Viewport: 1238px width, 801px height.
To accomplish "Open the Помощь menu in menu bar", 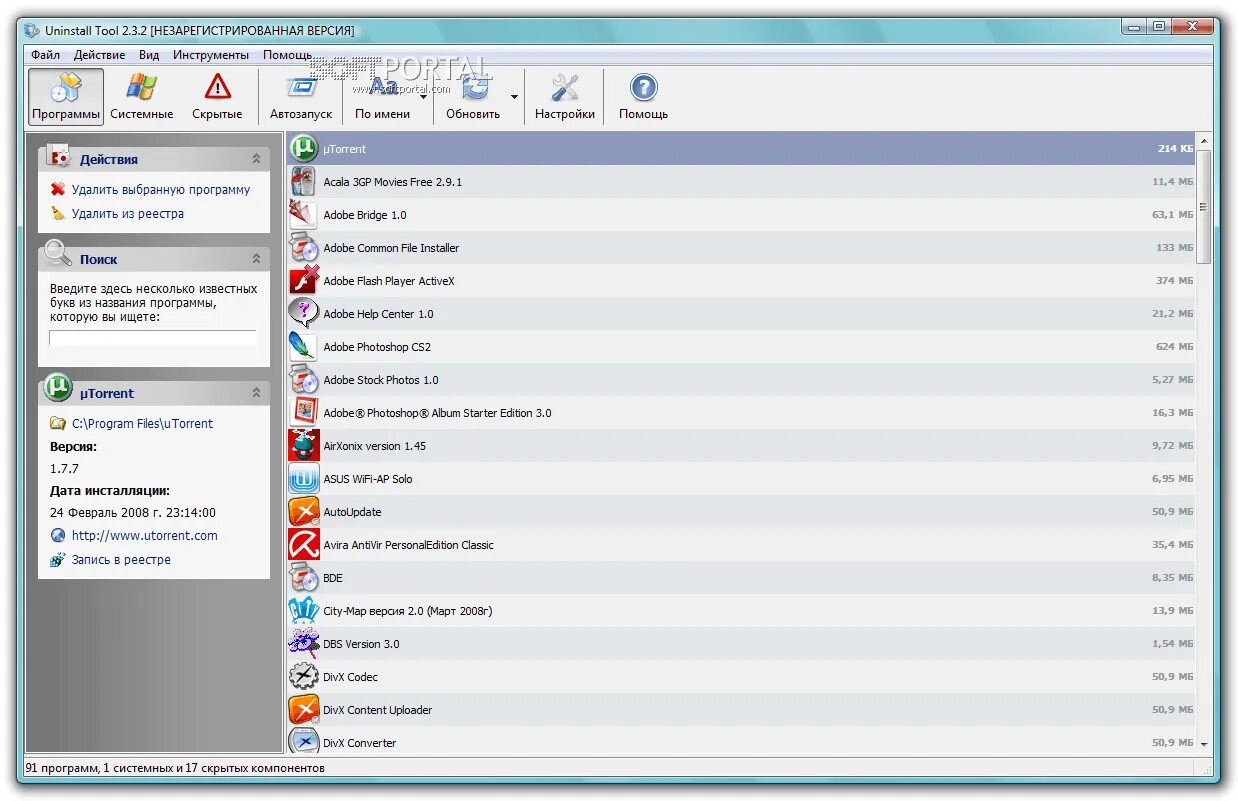I will tap(287, 55).
